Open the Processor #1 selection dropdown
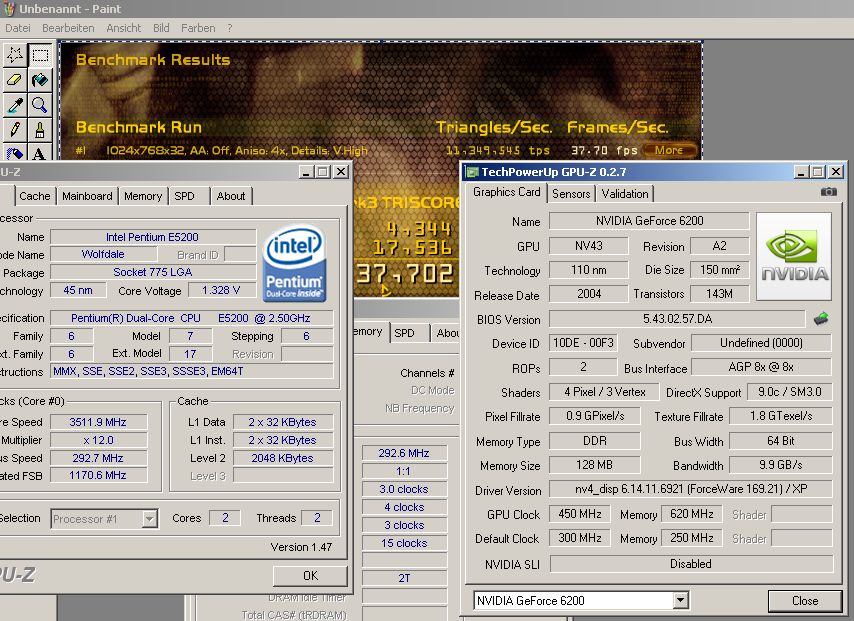 coord(149,519)
